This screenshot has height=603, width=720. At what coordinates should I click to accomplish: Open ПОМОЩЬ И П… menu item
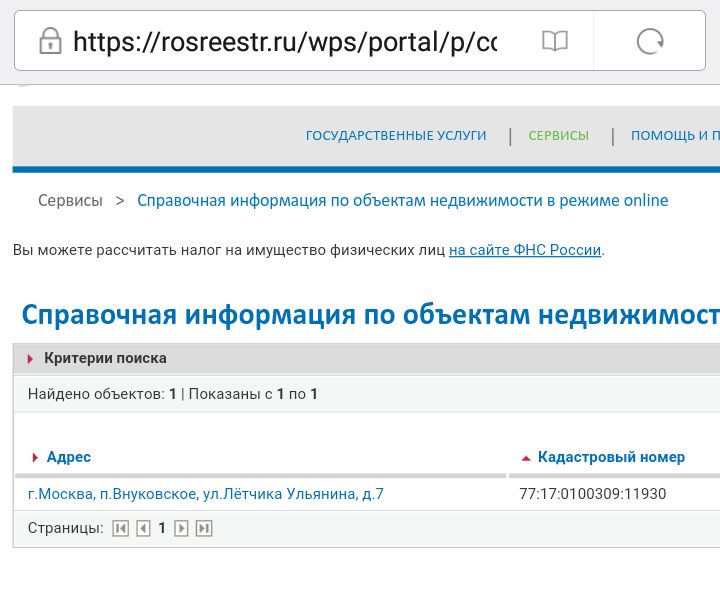tap(675, 135)
